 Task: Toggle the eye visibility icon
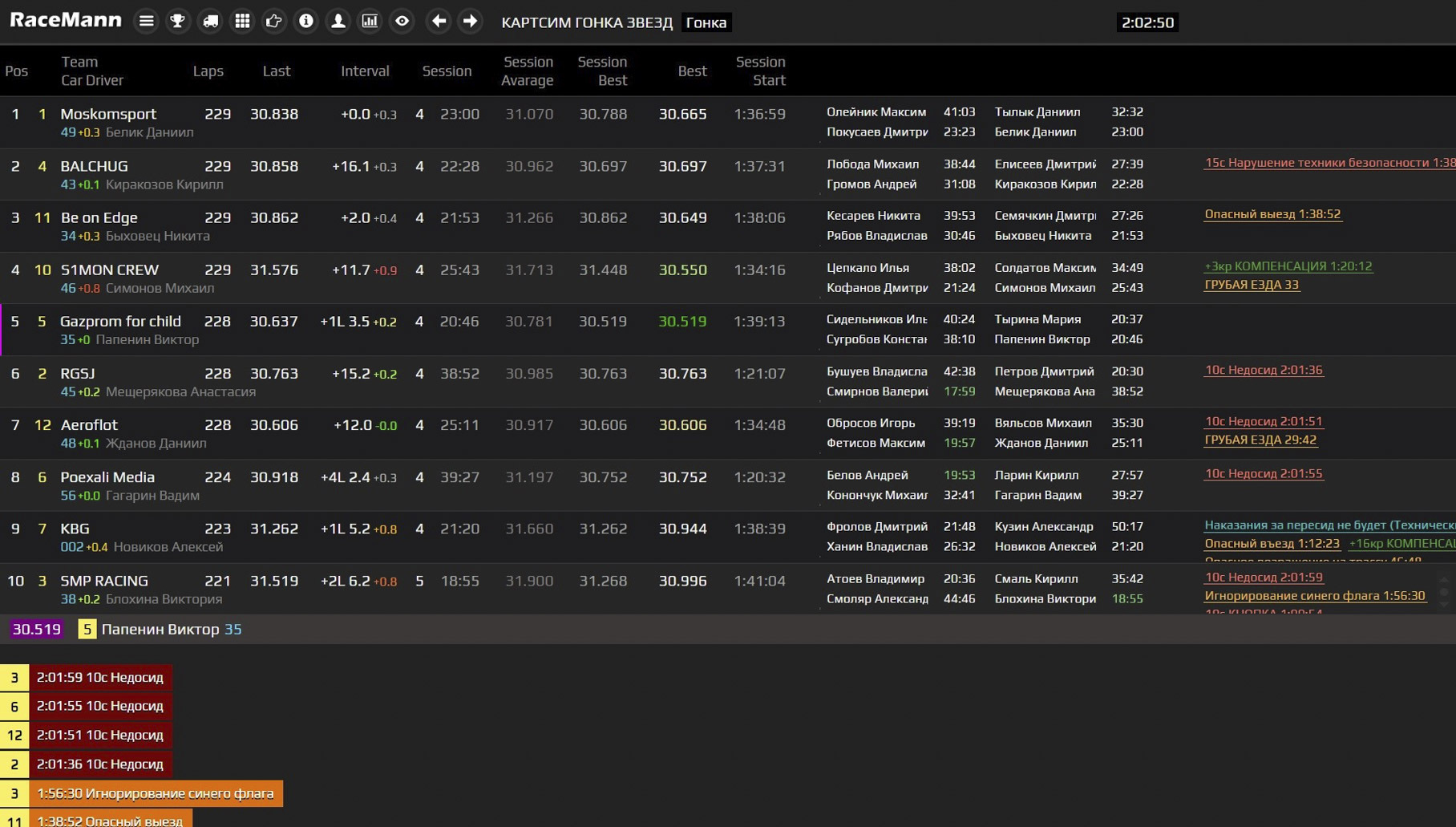click(x=402, y=22)
